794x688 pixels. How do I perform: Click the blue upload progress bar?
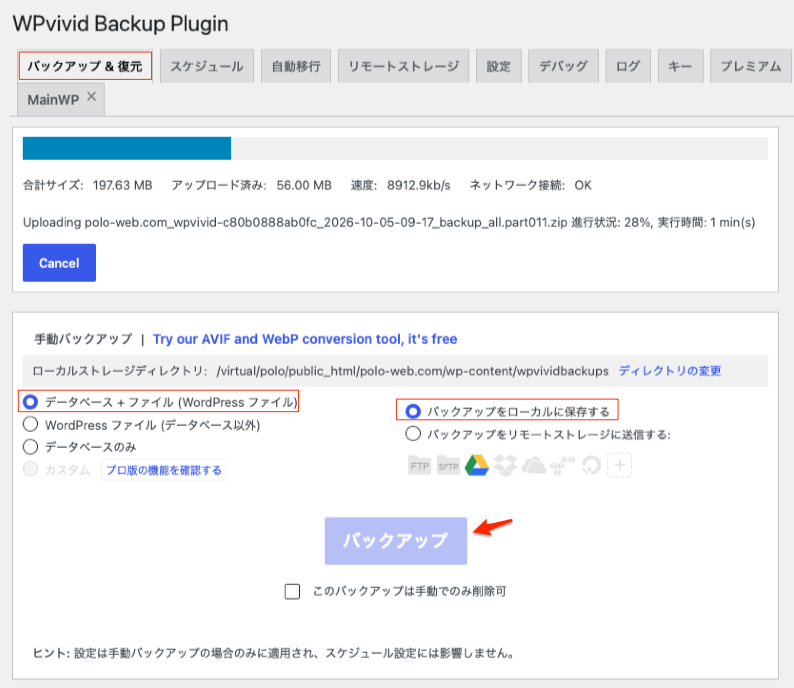click(x=127, y=148)
